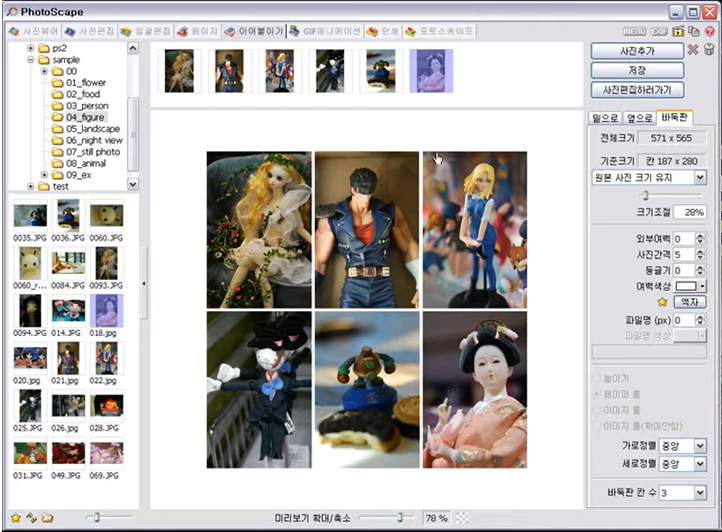
Task: Select the 이미지 풀(확대안함) radio option
Action: coord(598,426)
